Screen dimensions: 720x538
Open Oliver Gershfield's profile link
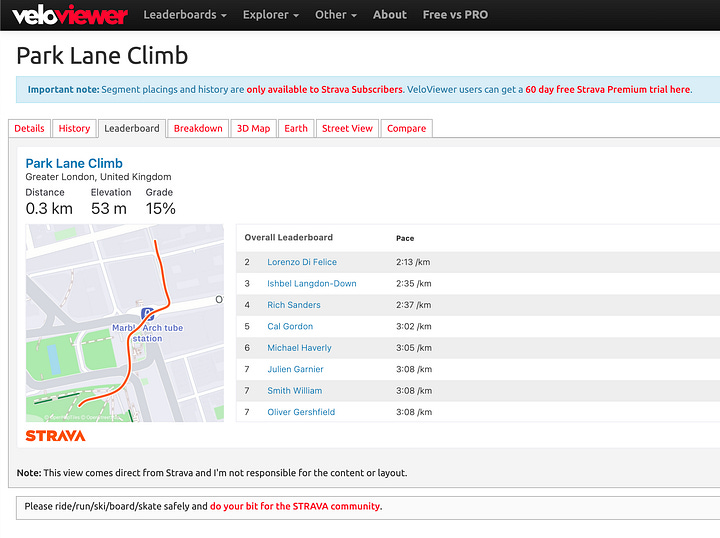pos(301,412)
